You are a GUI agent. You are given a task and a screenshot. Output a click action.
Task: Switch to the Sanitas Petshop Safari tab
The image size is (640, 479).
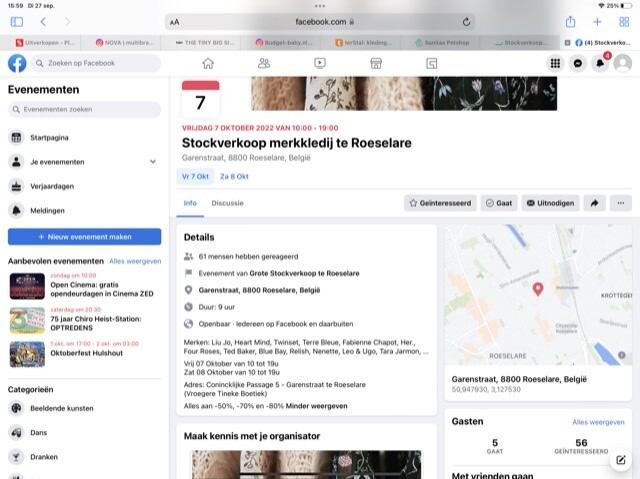(x=441, y=42)
